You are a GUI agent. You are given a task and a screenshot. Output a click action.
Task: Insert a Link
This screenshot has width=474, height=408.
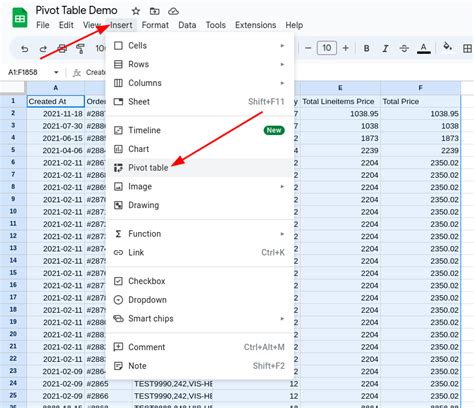[200, 252]
